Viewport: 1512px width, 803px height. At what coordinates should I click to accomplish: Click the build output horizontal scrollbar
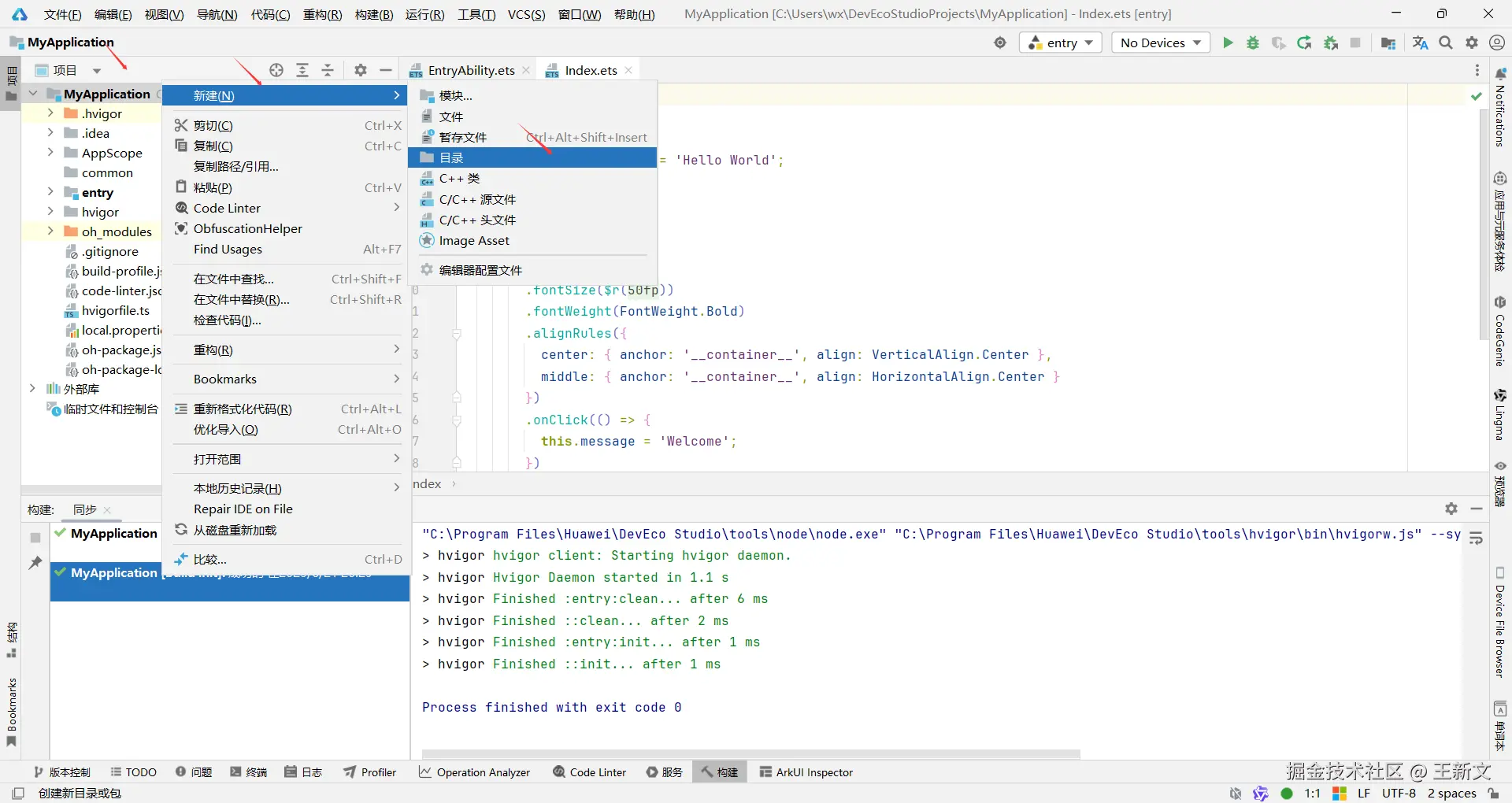[x=750, y=754]
